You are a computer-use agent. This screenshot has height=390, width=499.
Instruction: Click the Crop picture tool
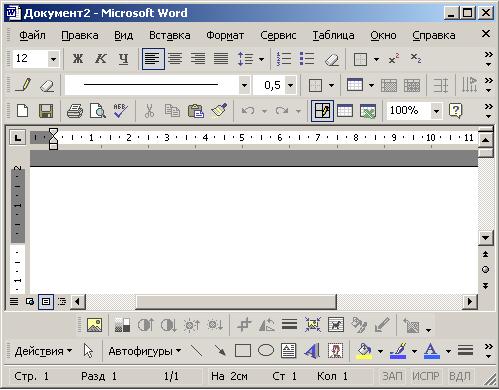(244, 325)
